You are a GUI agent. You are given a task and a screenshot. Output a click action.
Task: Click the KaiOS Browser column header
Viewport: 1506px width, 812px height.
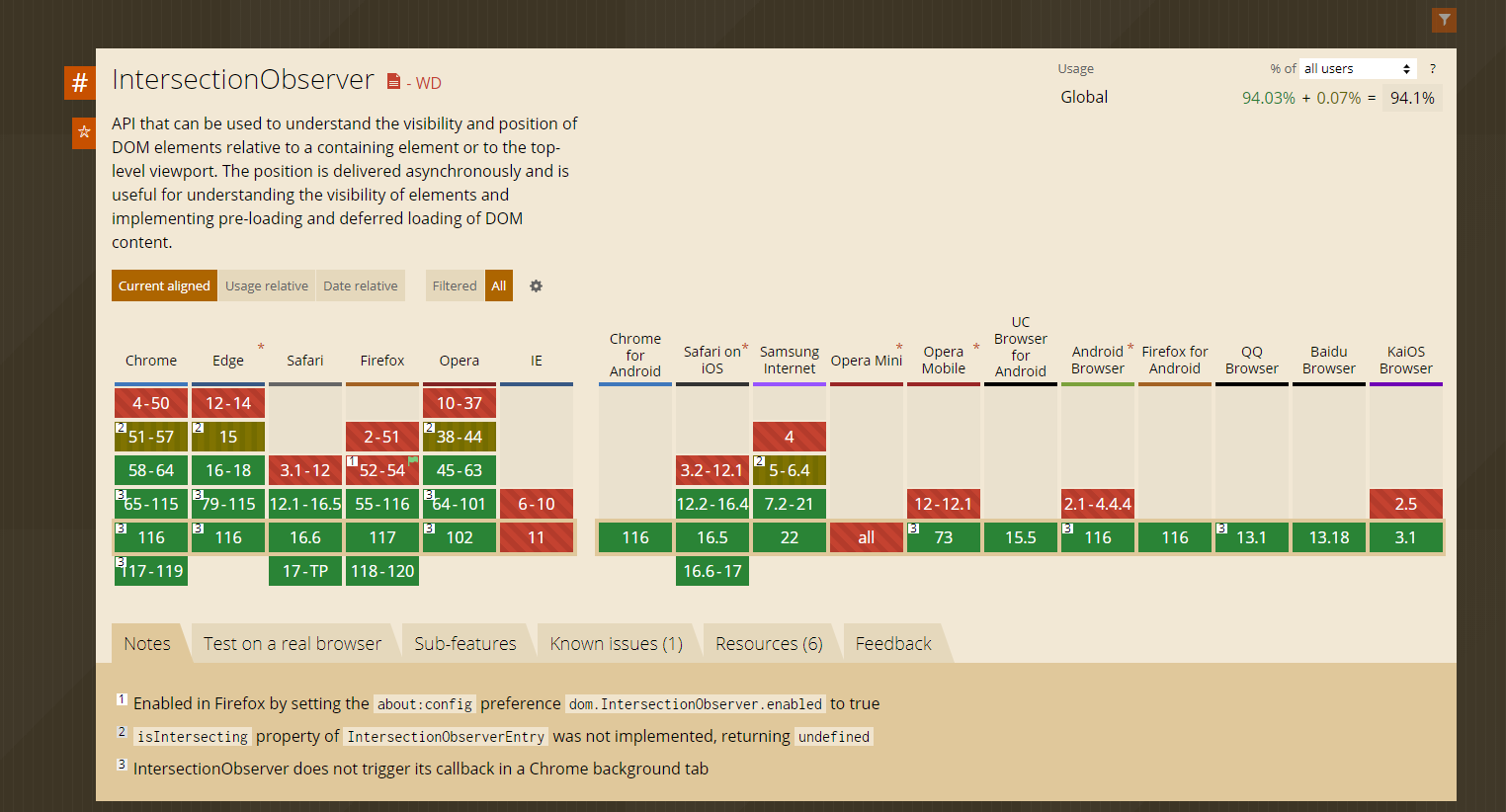(1406, 360)
